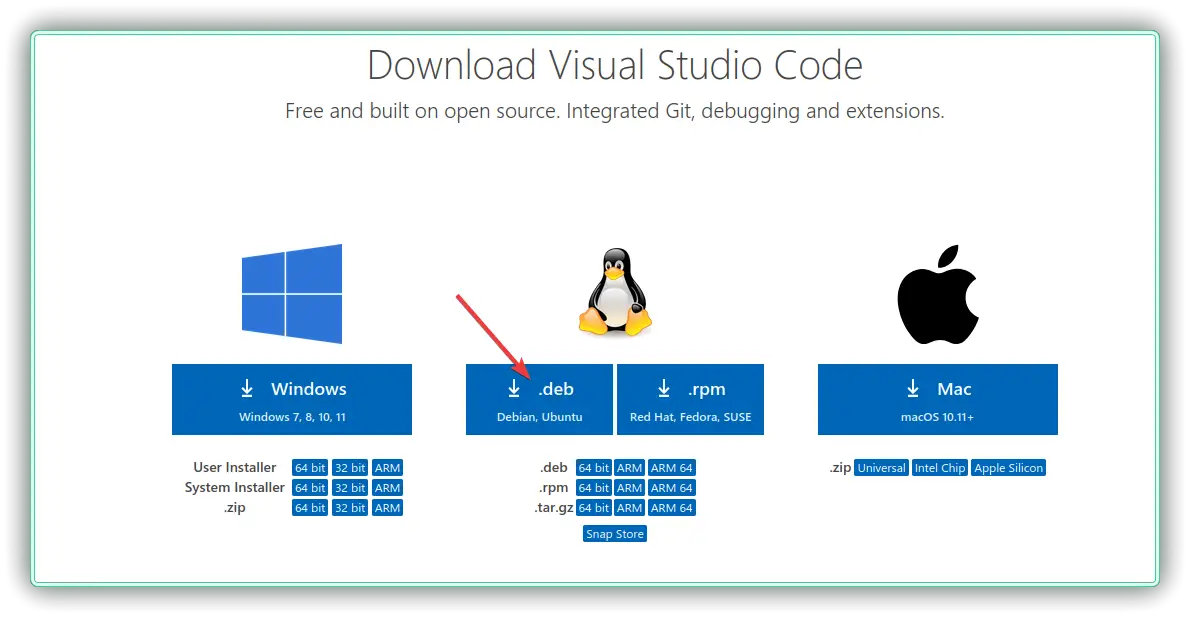
Task: Choose Windows .zip ARM
Action: click(x=387, y=508)
